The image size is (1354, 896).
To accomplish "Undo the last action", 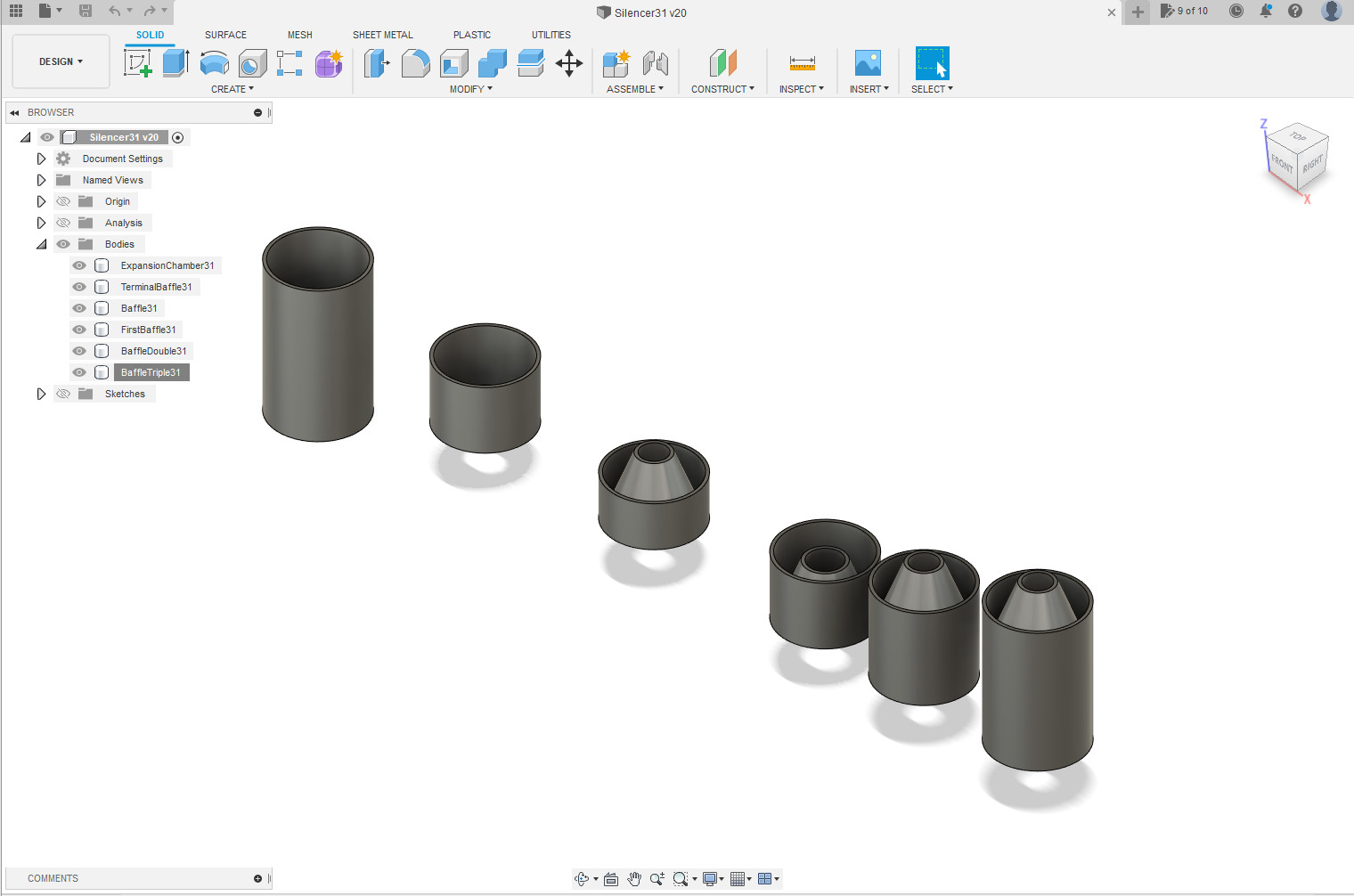I will (114, 11).
